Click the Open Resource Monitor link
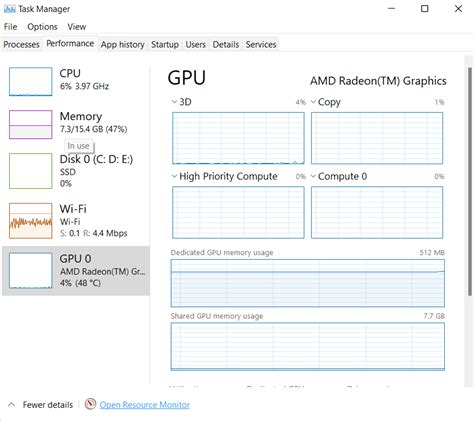The width and height of the screenshot is (474, 421). pos(145,405)
